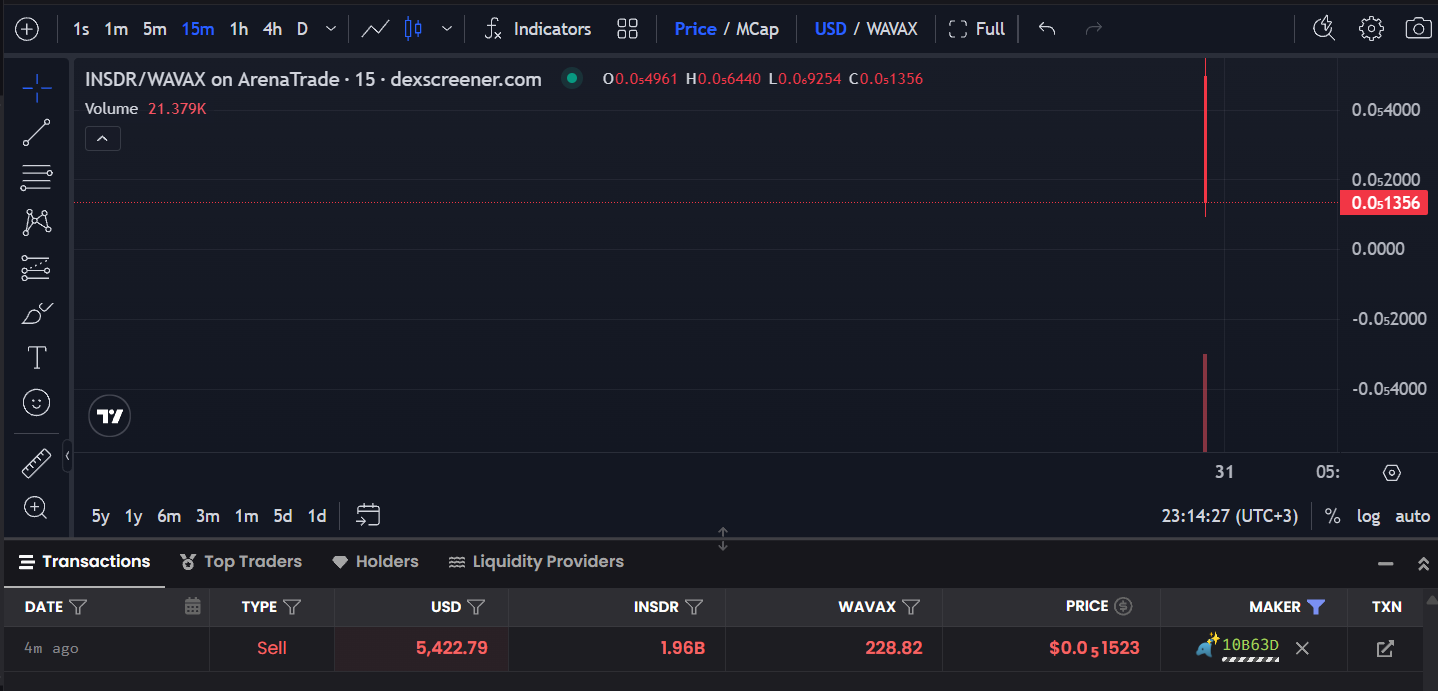Screen dimensions: 1438x691
Task: Select the ruler measure tool
Action: tap(37, 463)
